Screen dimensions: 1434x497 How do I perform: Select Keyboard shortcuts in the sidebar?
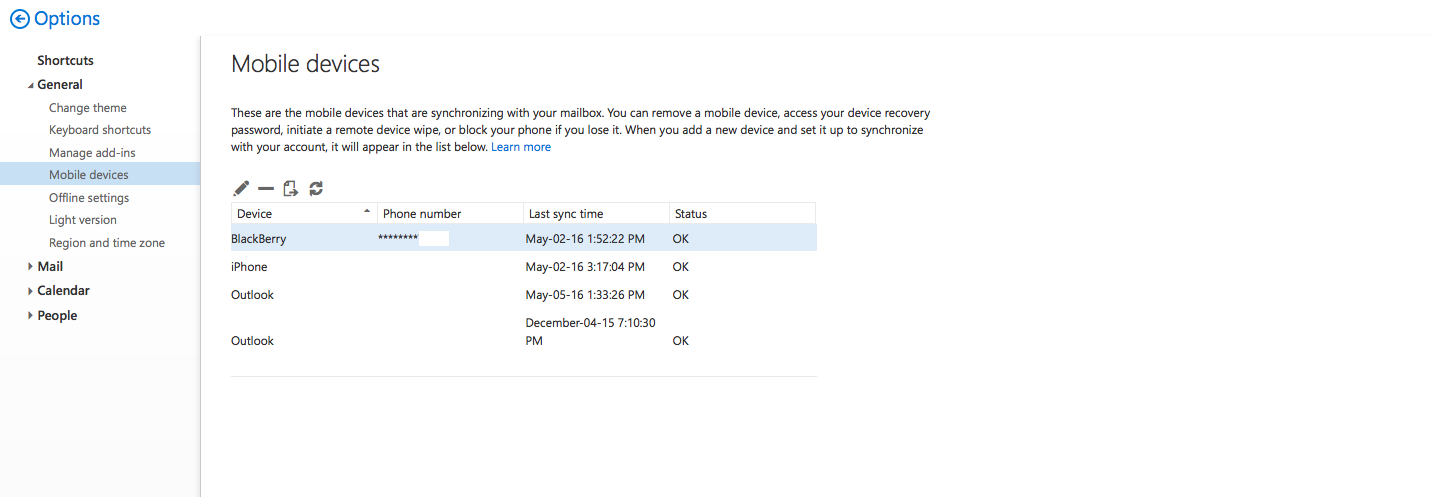[x=100, y=130]
